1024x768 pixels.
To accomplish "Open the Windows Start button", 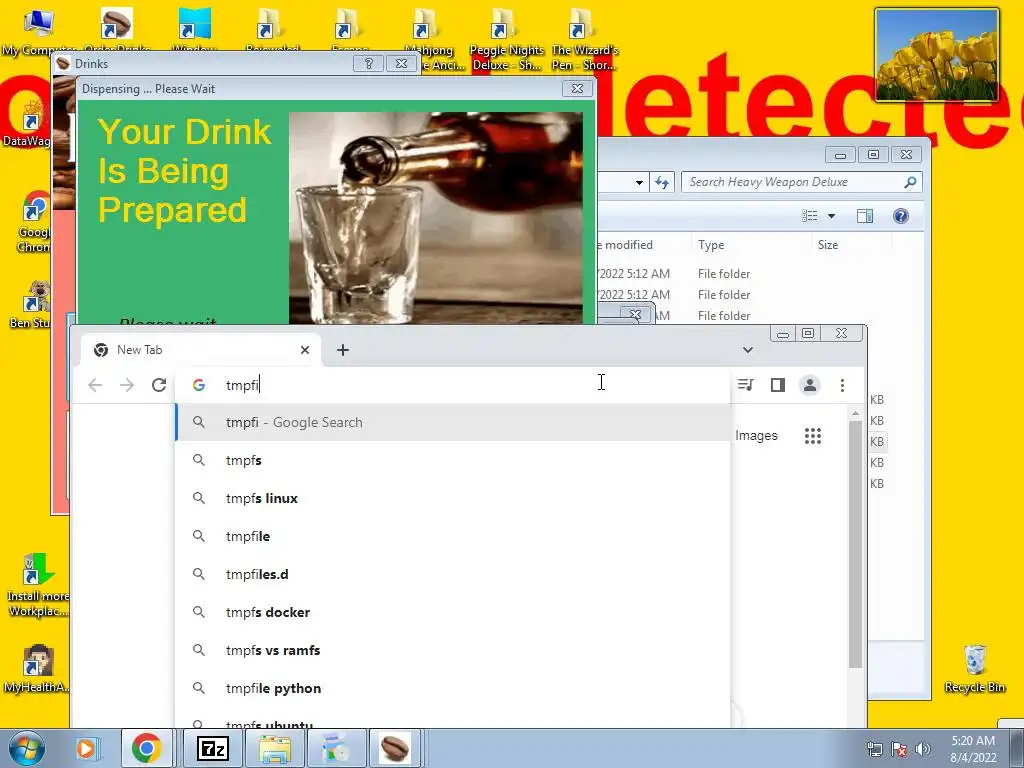I will 27,748.
